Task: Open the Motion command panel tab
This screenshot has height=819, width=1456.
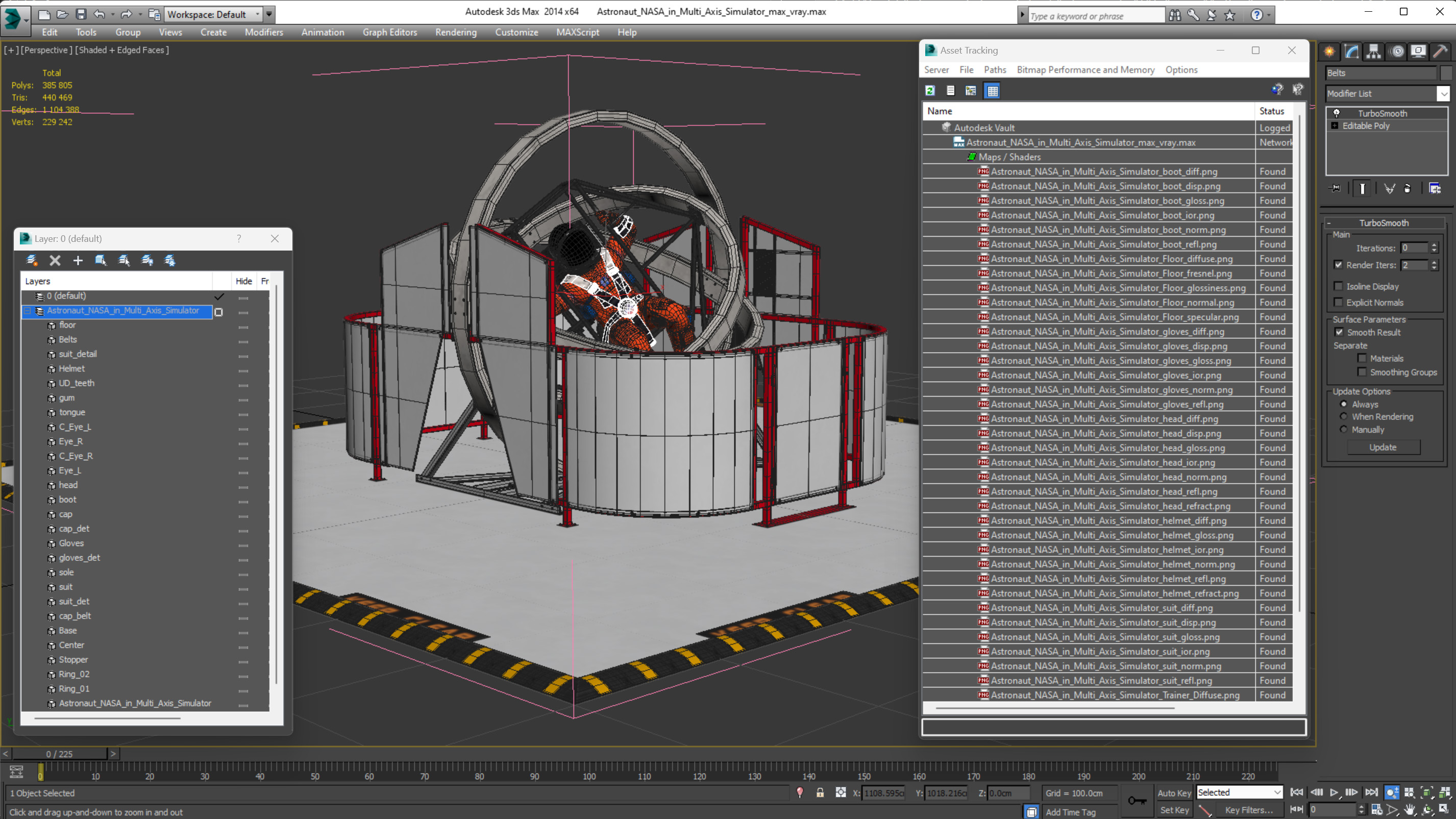Action: 1397,52
